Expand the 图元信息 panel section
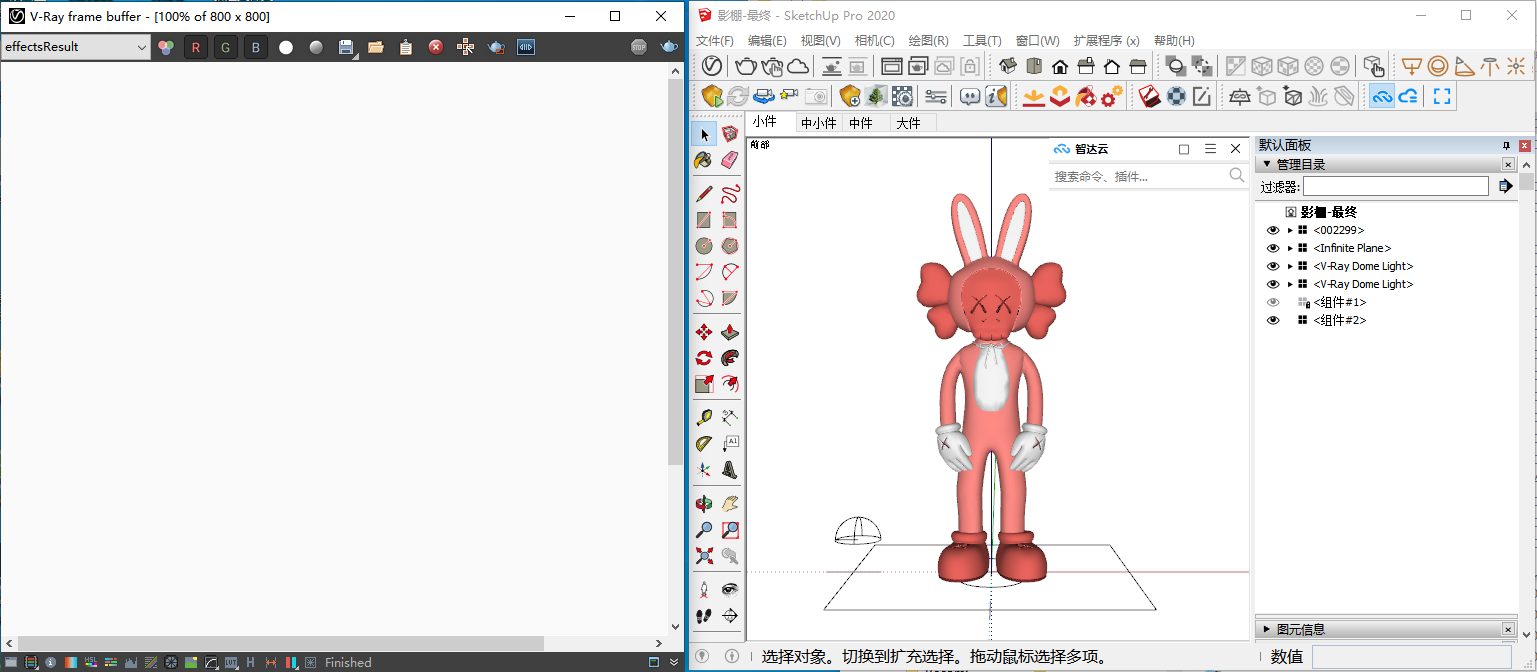 [x=1267, y=629]
